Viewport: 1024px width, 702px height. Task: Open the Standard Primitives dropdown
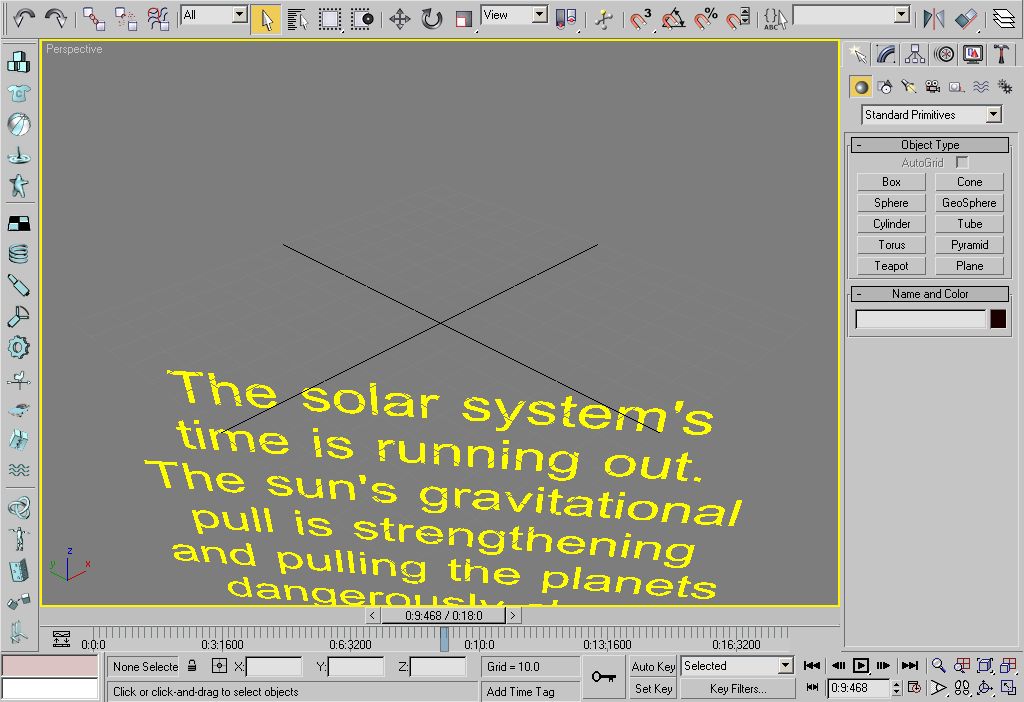tap(931, 115)
